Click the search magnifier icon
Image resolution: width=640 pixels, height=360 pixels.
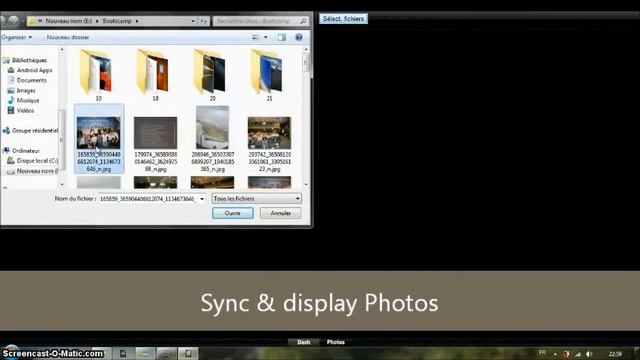pyautogui.click(x=304, y=21)
